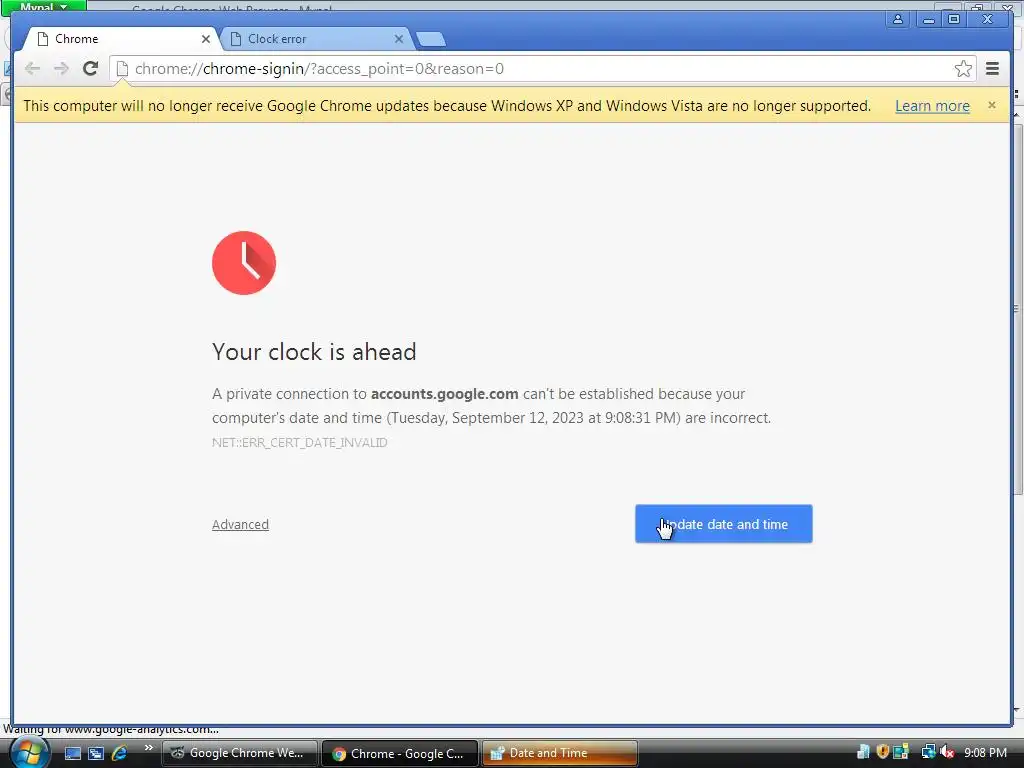
Task: Click the security shield tray icon
Action: [x=882, y=752]
